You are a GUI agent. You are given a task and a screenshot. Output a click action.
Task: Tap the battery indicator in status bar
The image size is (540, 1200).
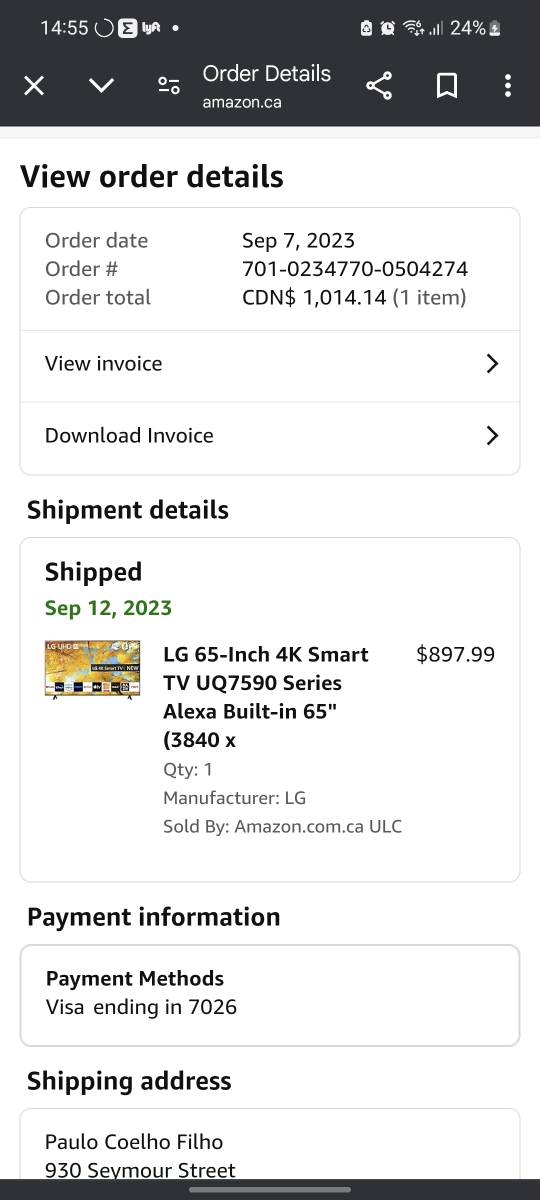(x=475, y=28)
